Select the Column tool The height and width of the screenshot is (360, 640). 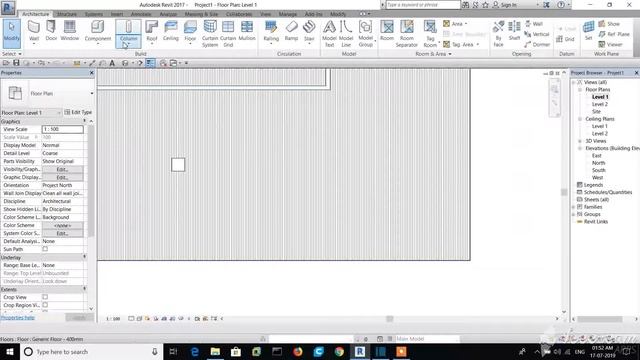129,33
